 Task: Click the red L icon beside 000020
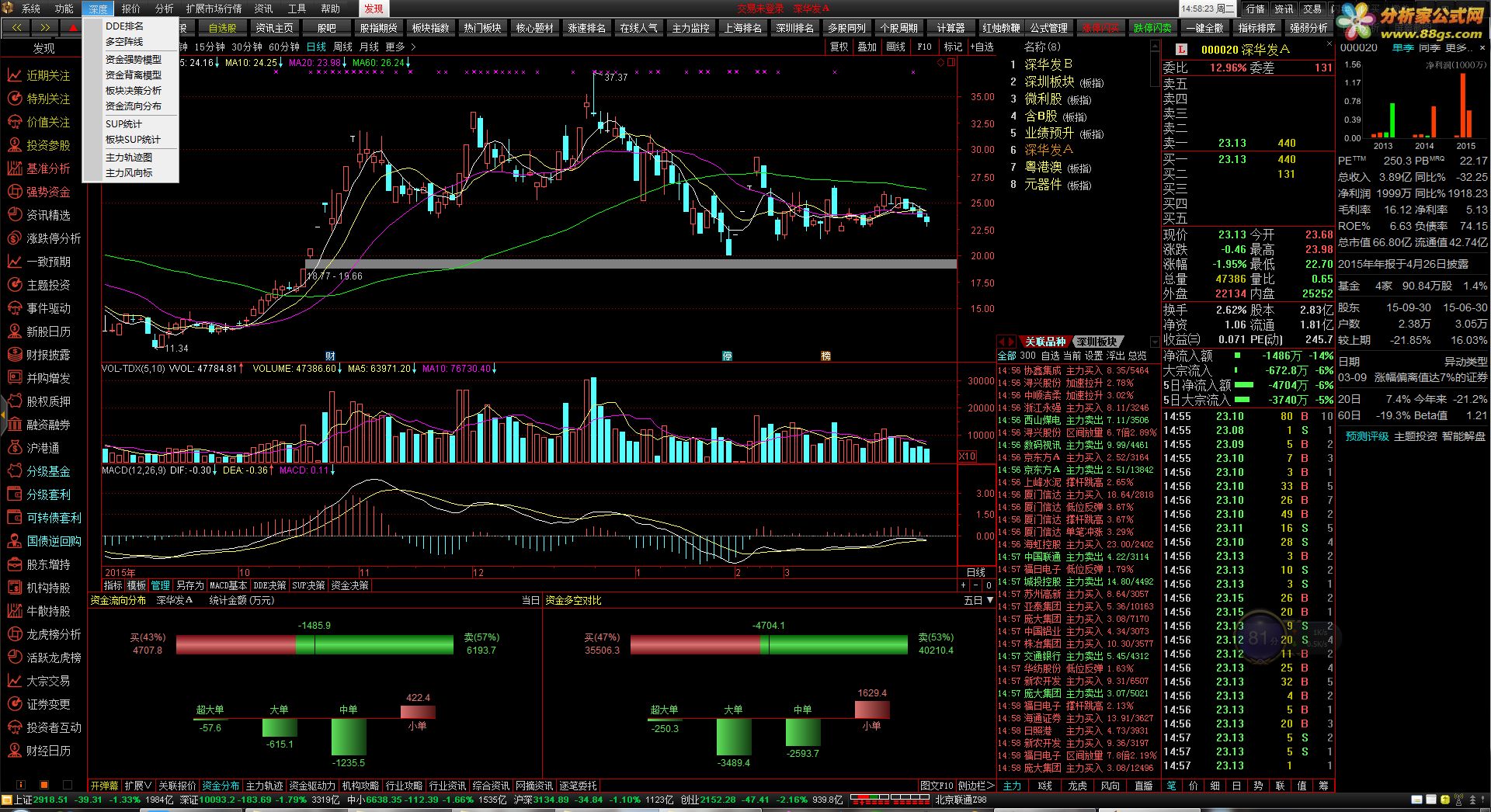[1181, 50]
